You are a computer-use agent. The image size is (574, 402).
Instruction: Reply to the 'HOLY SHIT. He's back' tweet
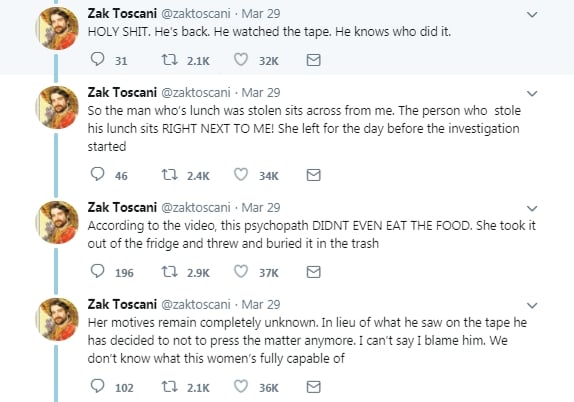97,59
